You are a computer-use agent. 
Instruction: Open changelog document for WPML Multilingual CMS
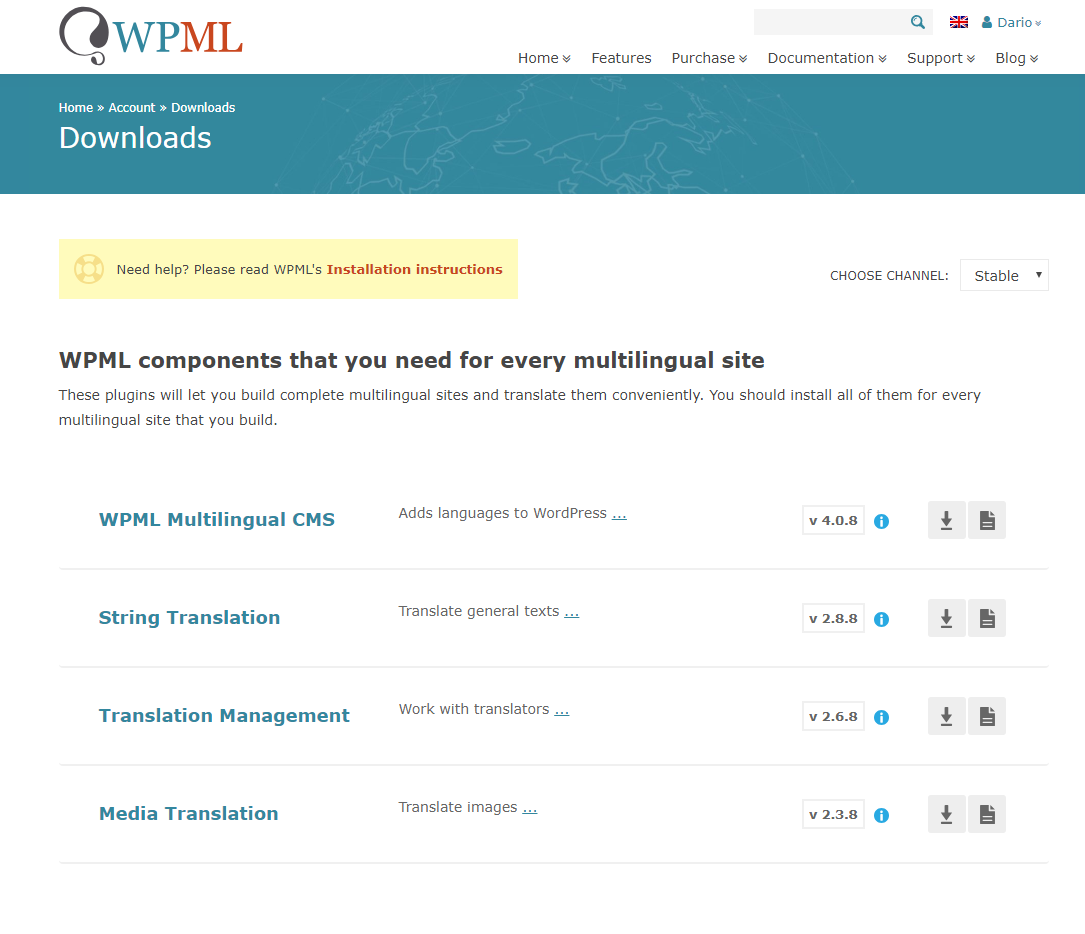tap(987, 520)
